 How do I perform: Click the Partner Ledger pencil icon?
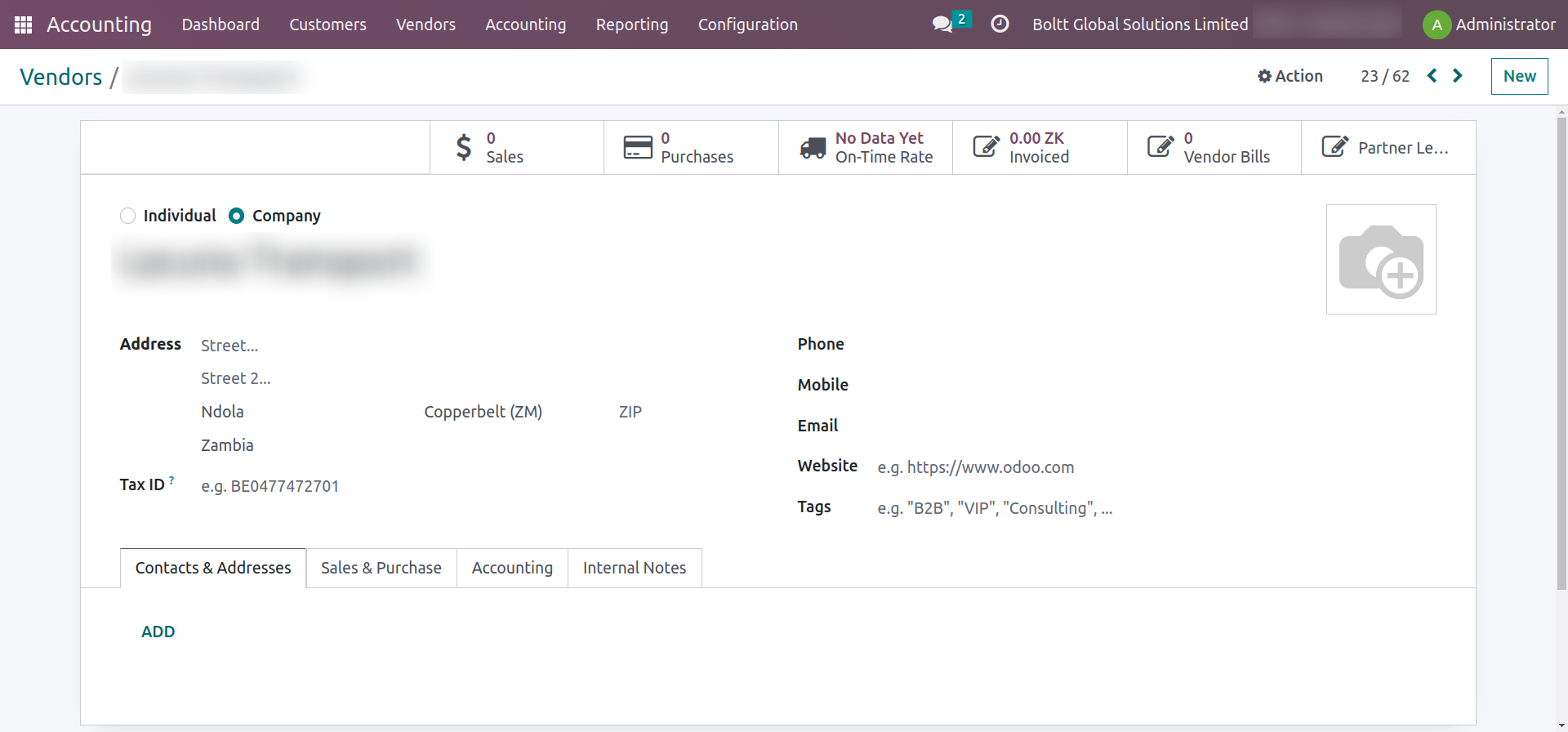(1335, 147)
